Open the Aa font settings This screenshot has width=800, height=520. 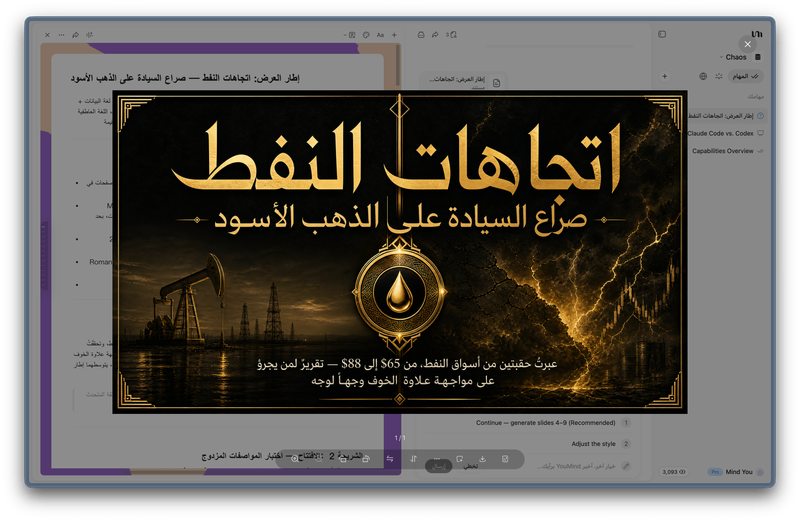380,35
